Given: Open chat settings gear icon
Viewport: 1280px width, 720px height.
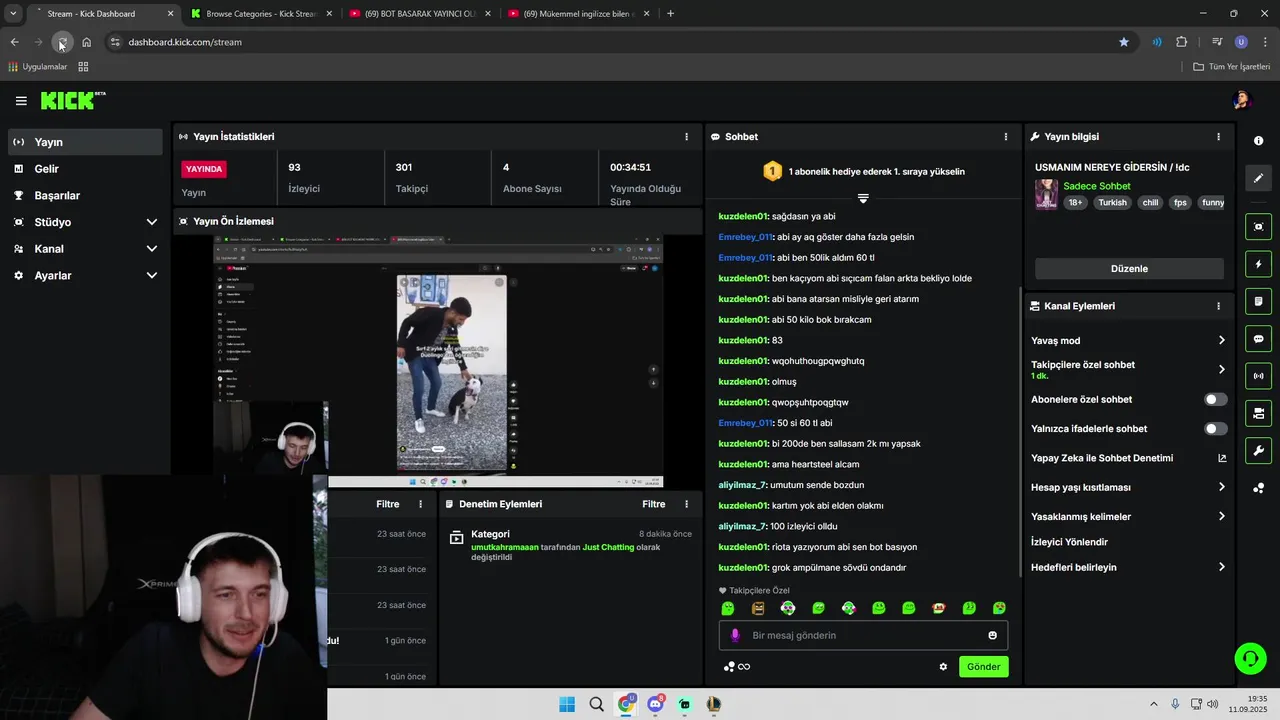Looking at the screenshot, I should (x=943, y=667).
